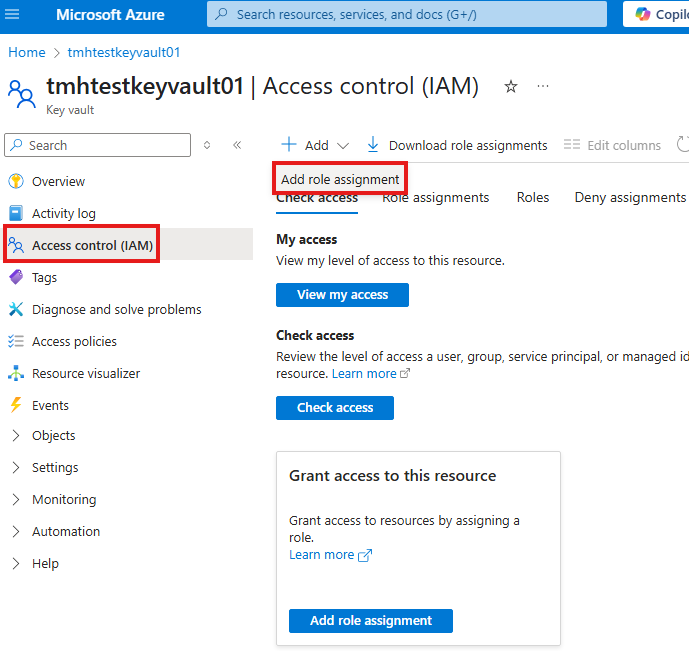The height and width of the screenshot is (651, 689).
Task: Switch to the Roles tab
Action: 533,198
